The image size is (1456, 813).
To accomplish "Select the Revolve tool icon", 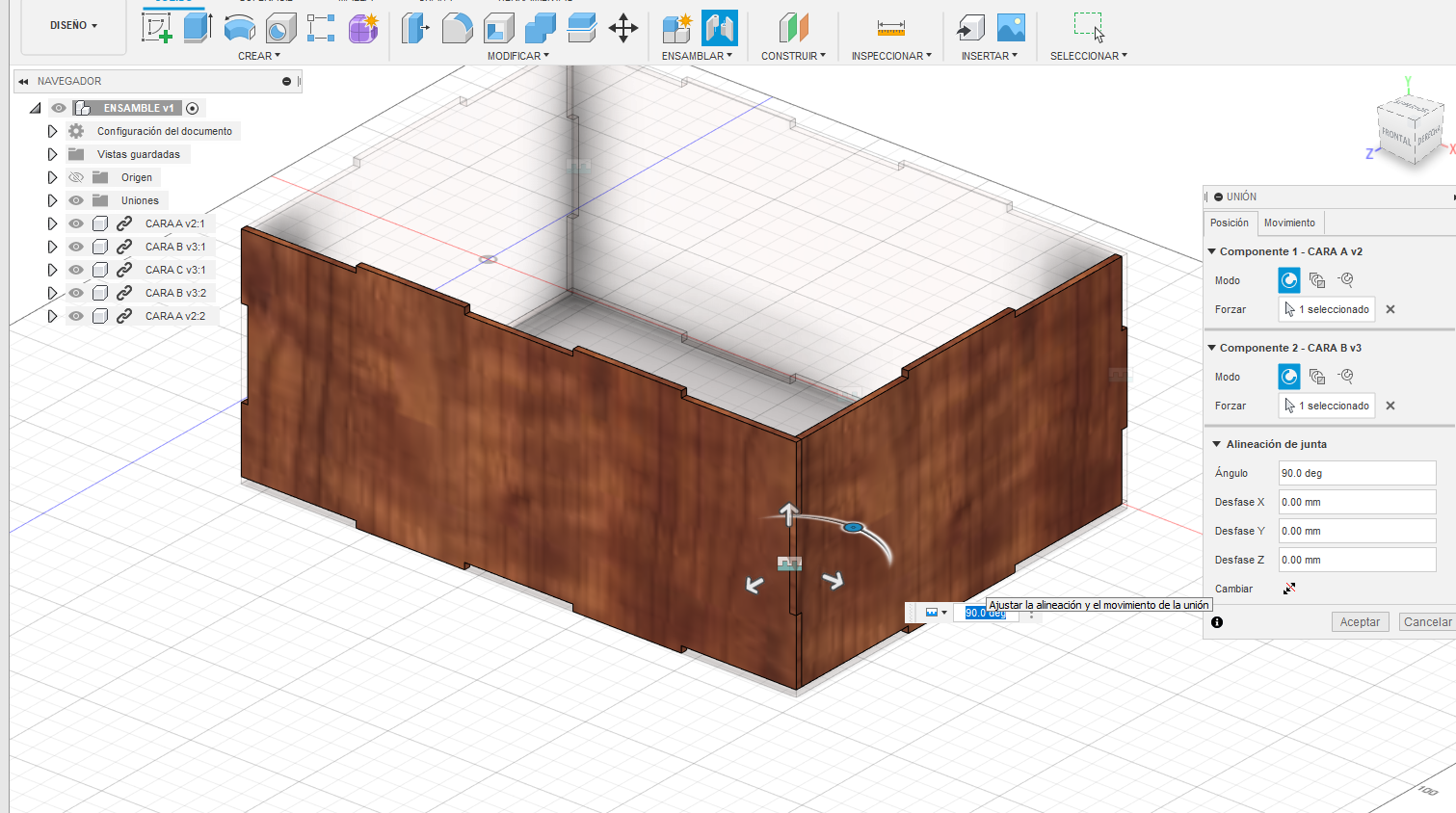I will [x=239, y=28].
